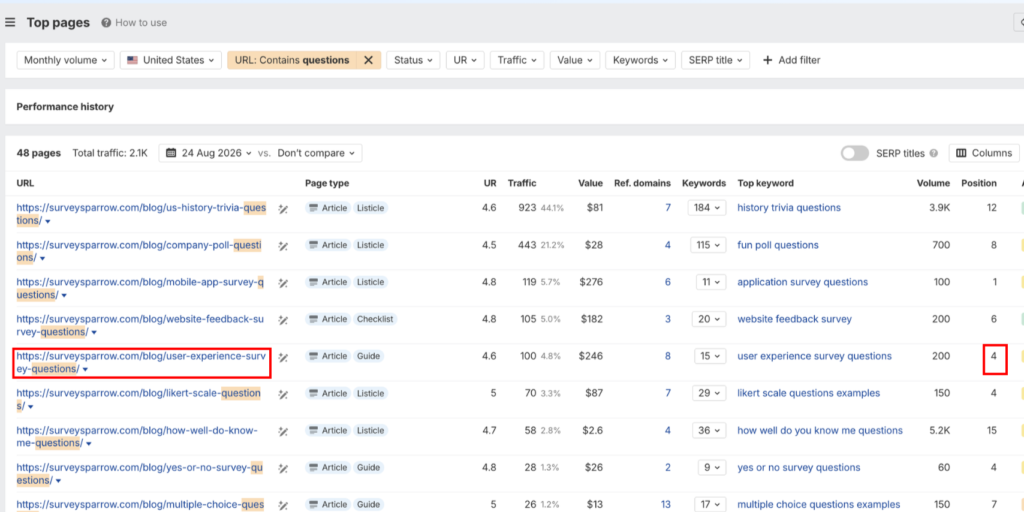Open the company-poll-questions URL link
The width and height of the screenshot is (1024, 512).
point(139,251)
